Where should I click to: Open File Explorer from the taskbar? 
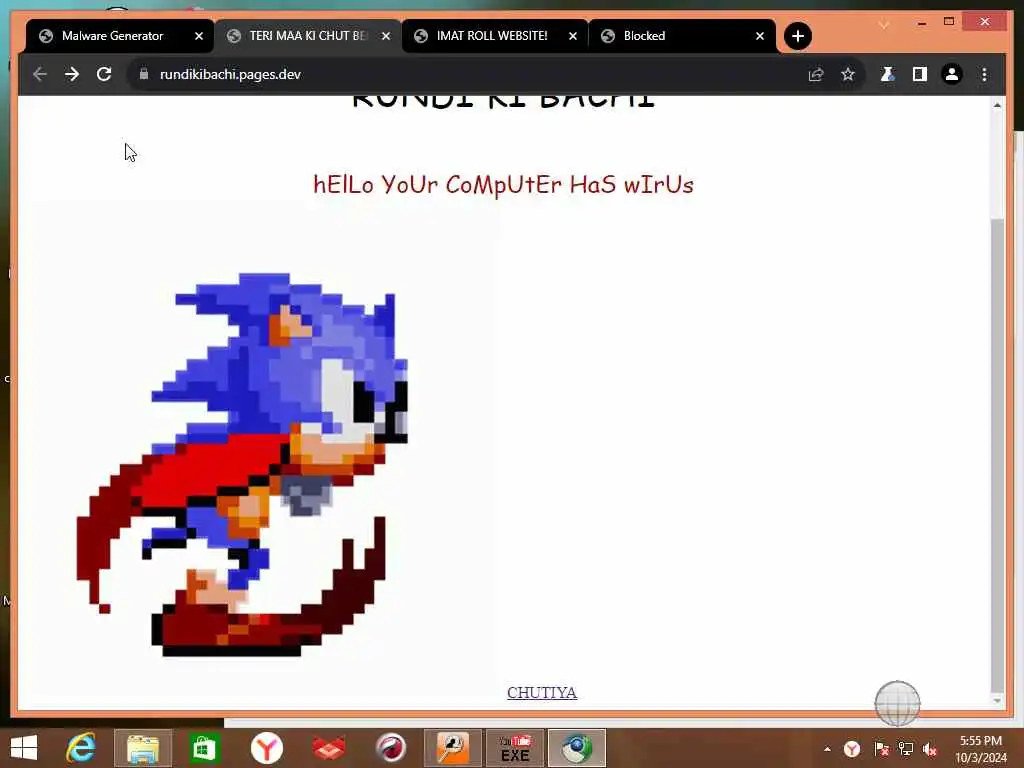point(143,748)
